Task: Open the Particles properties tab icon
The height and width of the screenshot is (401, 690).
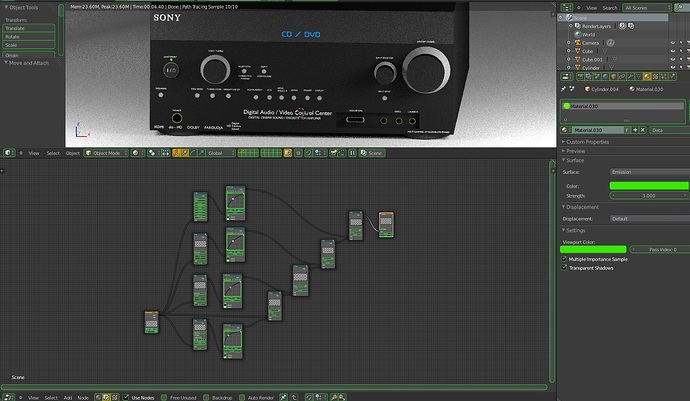Action: [x=664, y=77]
